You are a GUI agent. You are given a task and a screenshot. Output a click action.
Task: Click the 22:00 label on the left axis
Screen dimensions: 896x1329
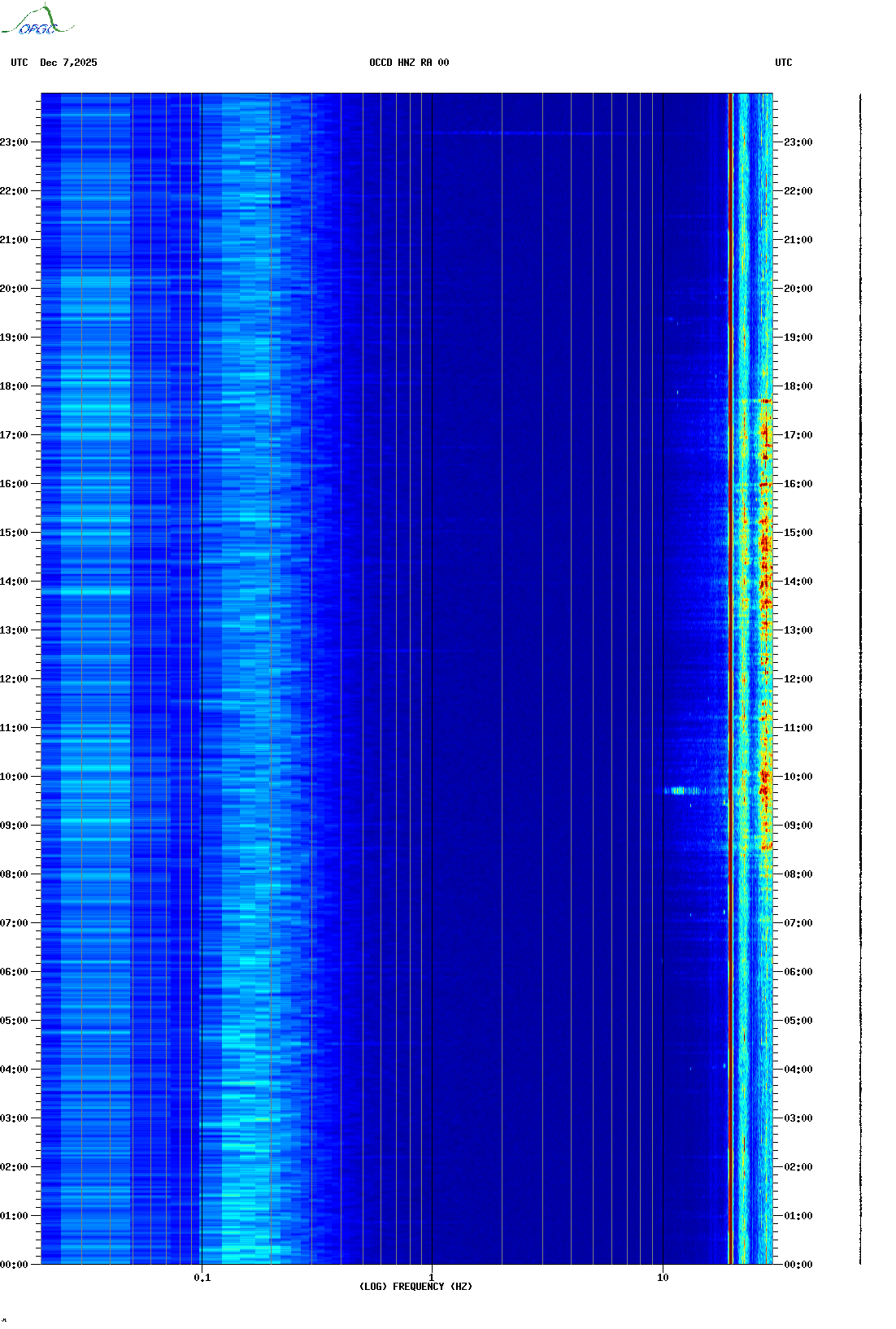[14, 191]
